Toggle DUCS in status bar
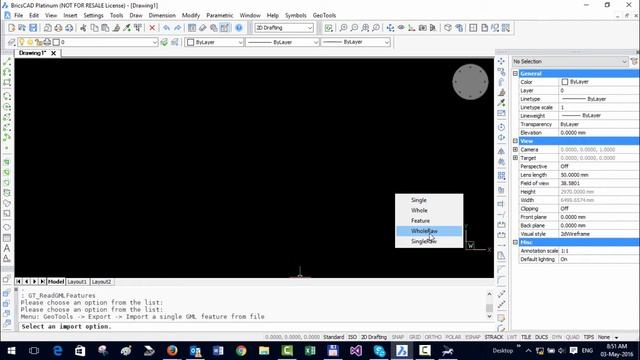The width and height of the screenshot is (640, 360). click(x=541, y=337)
